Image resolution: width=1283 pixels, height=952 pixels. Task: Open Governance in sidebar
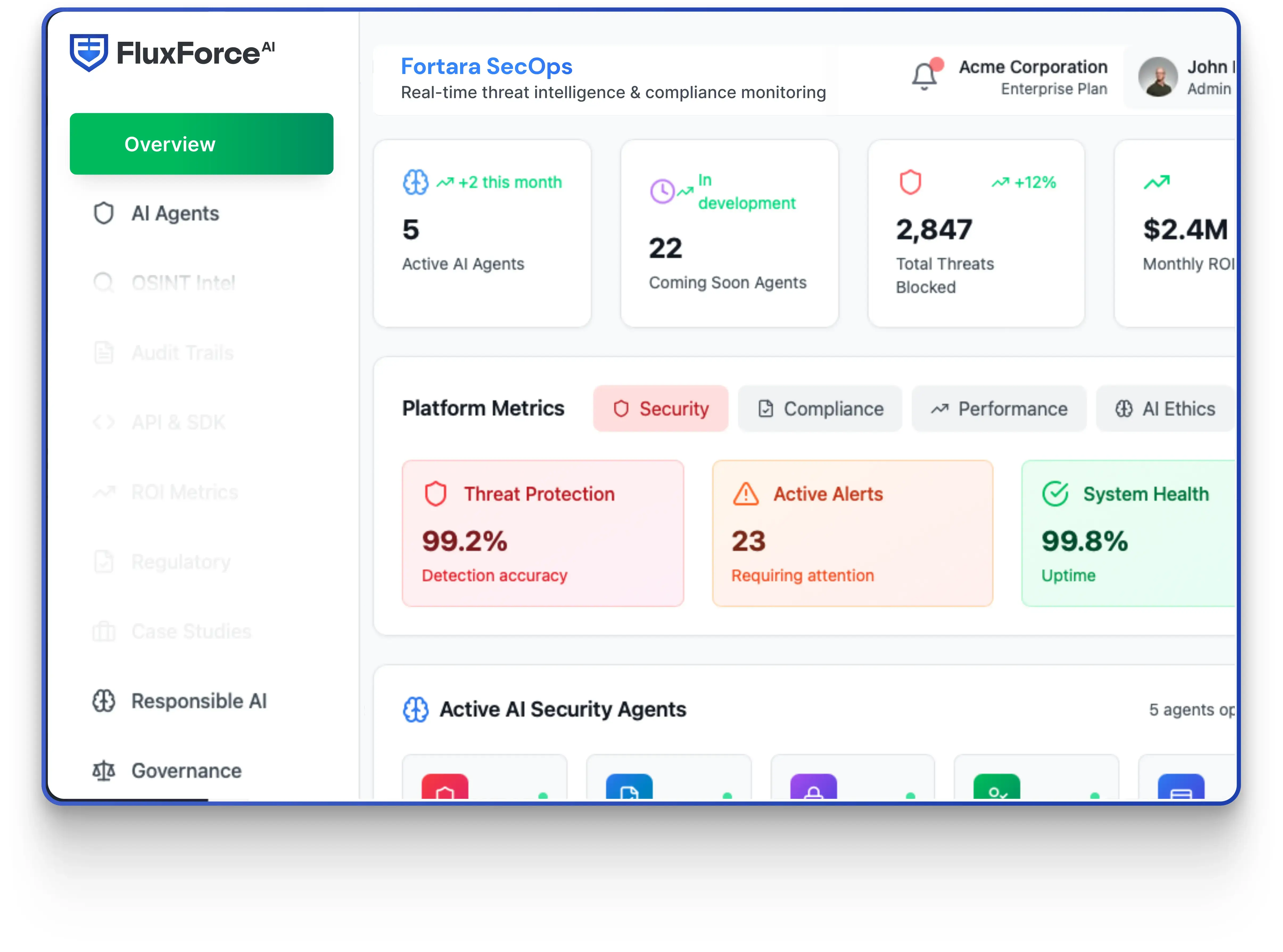click(x=186, y=771)
